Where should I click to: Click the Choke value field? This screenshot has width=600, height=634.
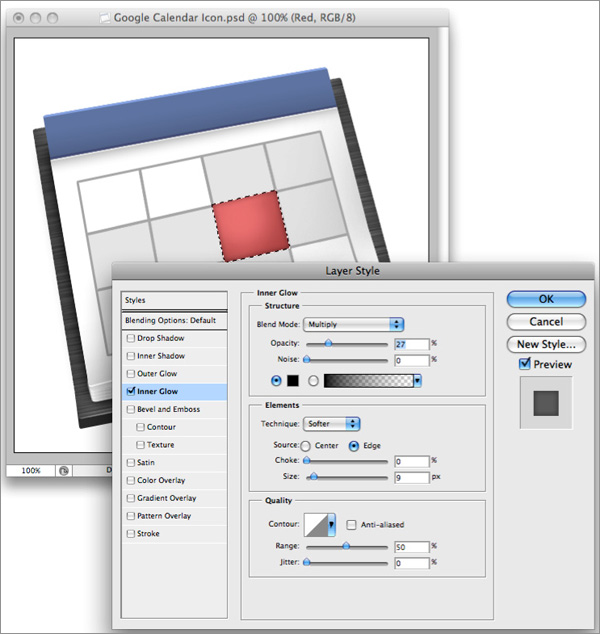412,461
